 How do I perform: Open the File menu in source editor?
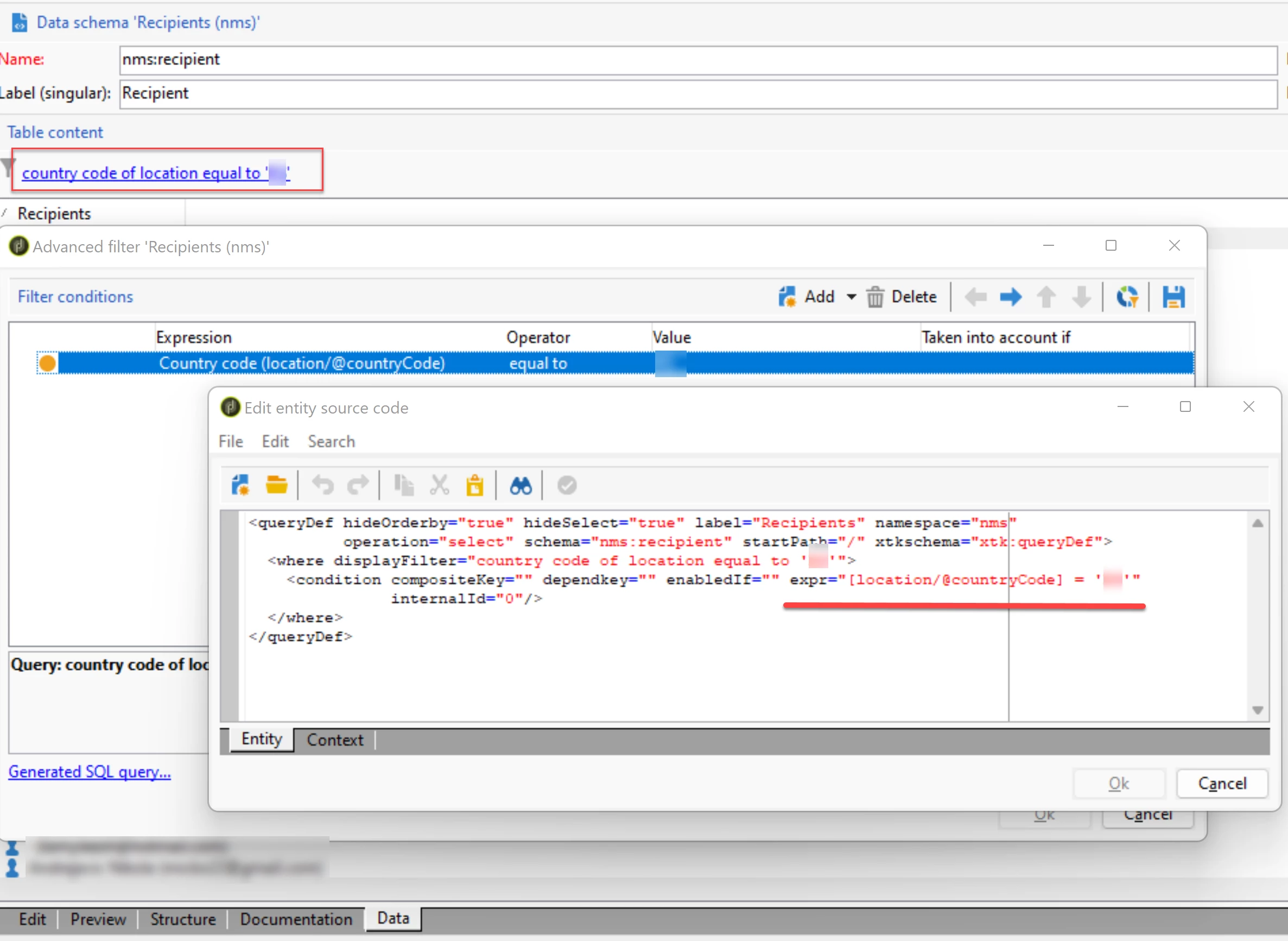point(231,441)
